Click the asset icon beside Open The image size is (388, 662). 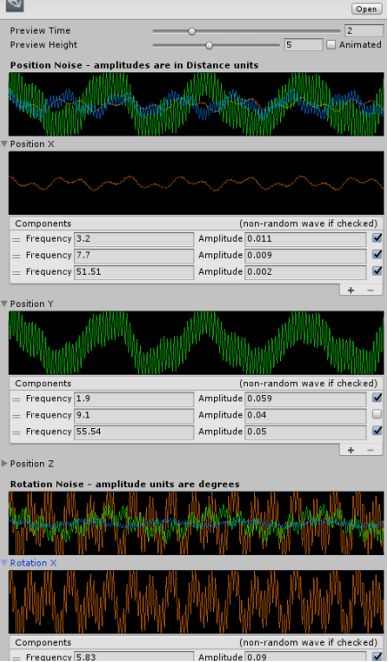click(14, 5)
